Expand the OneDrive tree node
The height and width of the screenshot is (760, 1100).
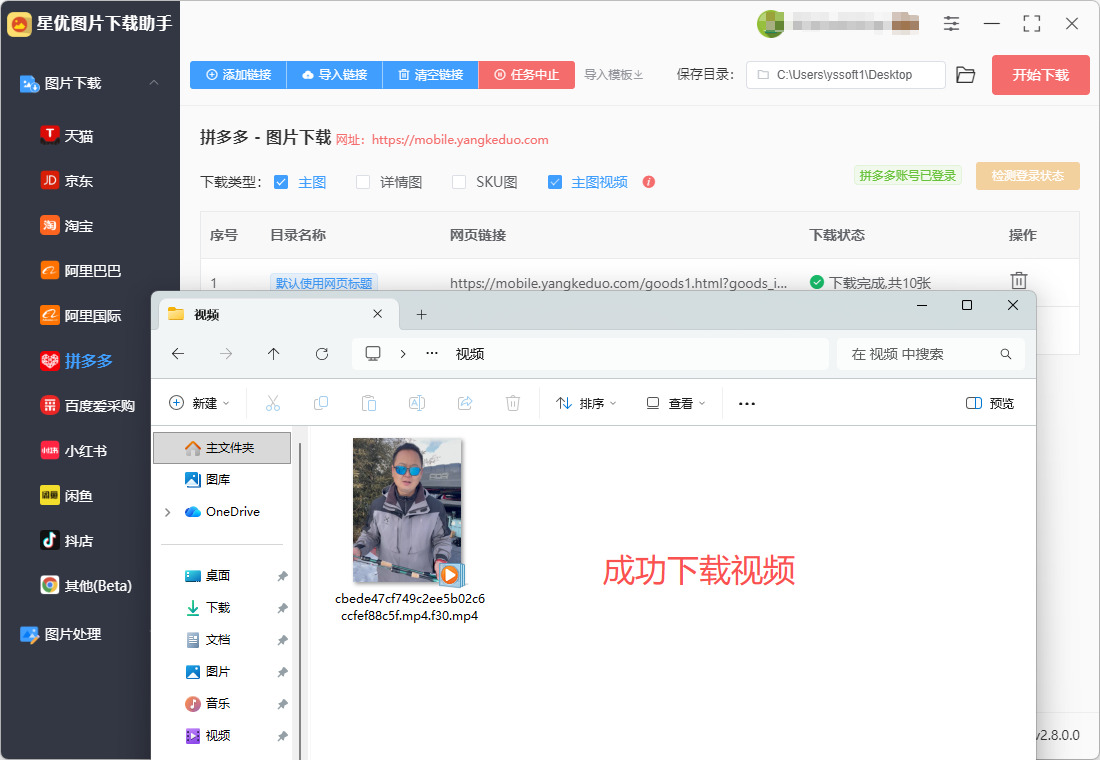[x=168, y=512]
